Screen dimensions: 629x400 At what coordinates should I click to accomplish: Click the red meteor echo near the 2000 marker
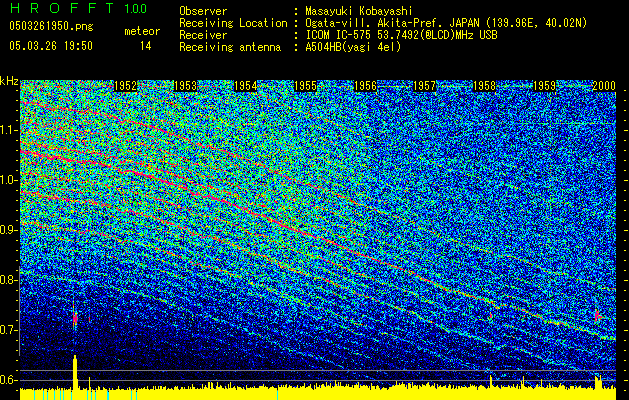coord(598,316)
